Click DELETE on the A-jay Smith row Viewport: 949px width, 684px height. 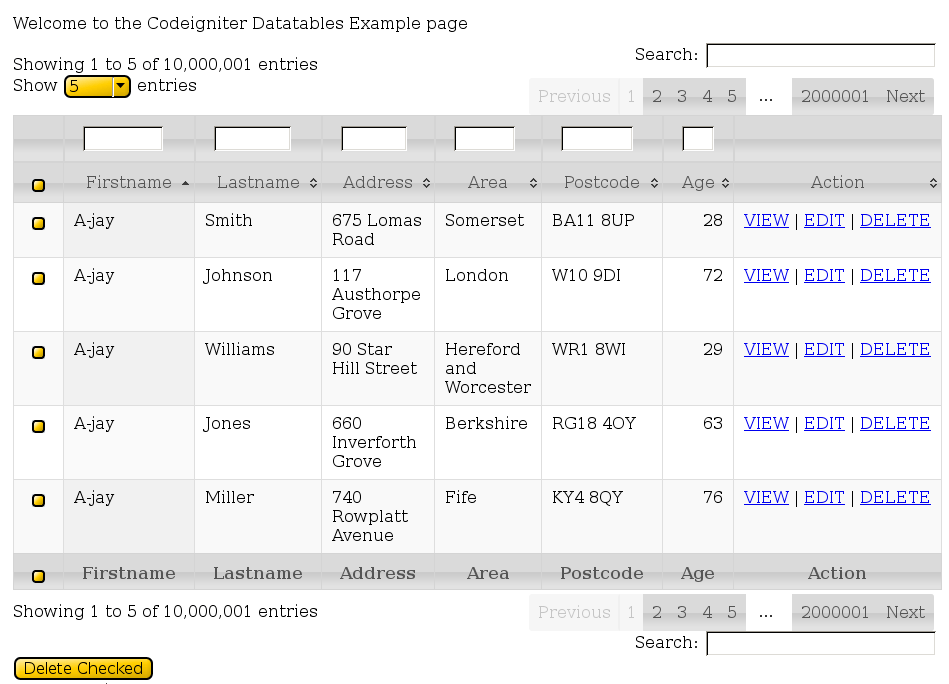tap(895, 220)
